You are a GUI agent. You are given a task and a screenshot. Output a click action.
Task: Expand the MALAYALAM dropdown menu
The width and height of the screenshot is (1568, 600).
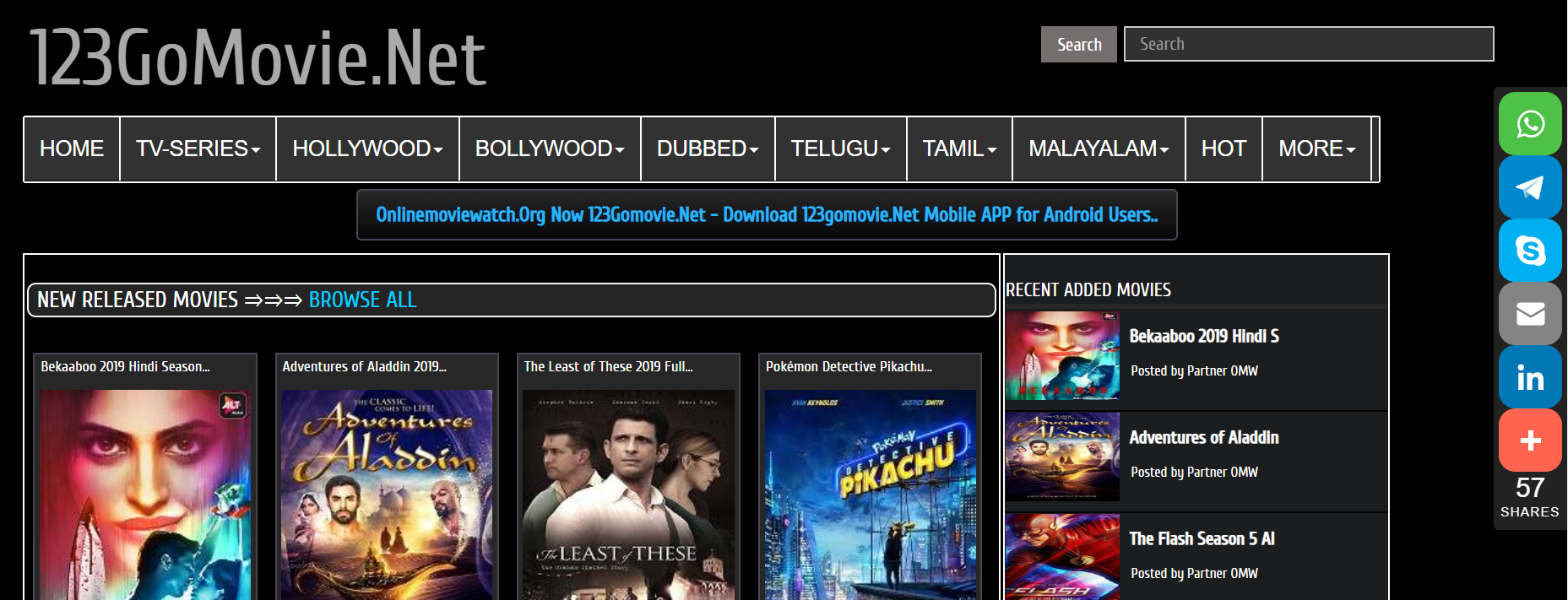[x=1099, y=149]
